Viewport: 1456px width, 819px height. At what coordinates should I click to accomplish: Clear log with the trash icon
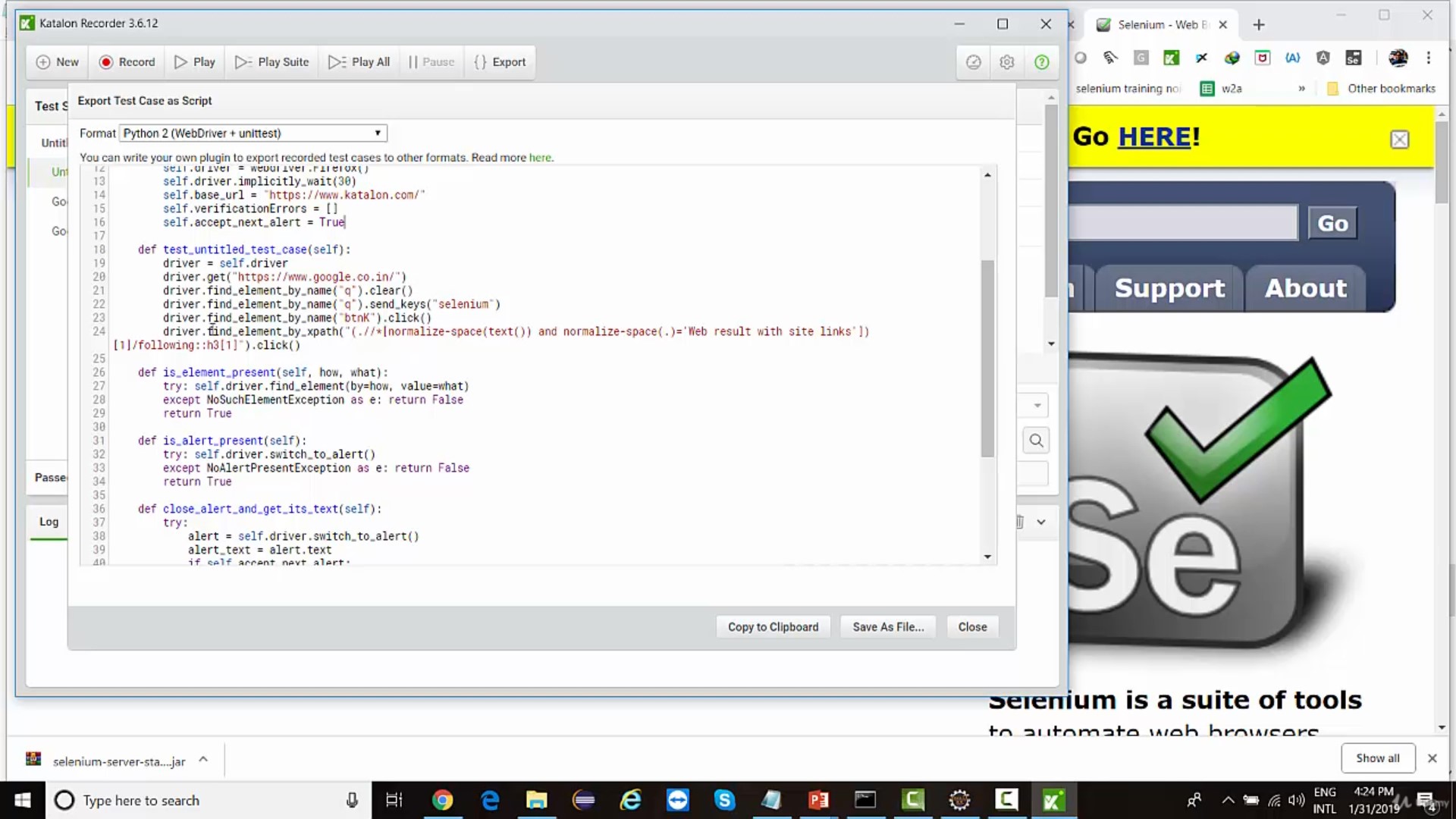pyautogui.click(x=1020, y=522)
